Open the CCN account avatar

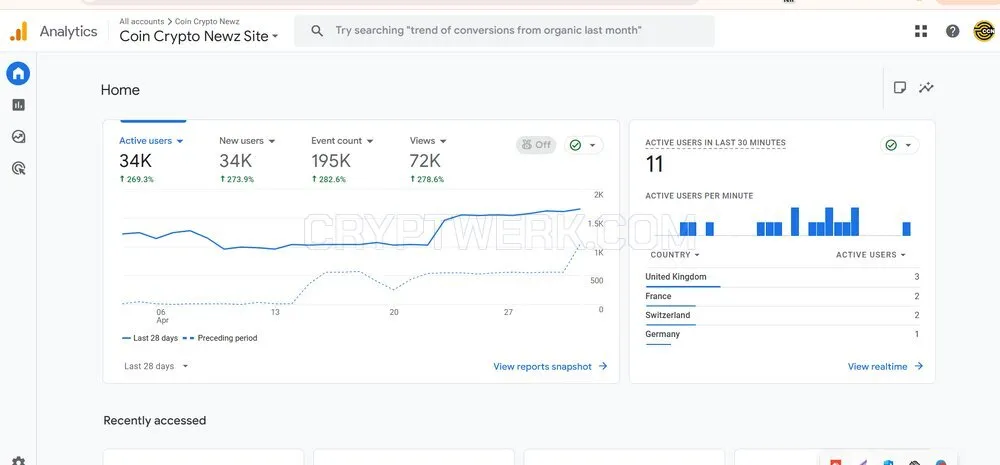tap(985, 31)
